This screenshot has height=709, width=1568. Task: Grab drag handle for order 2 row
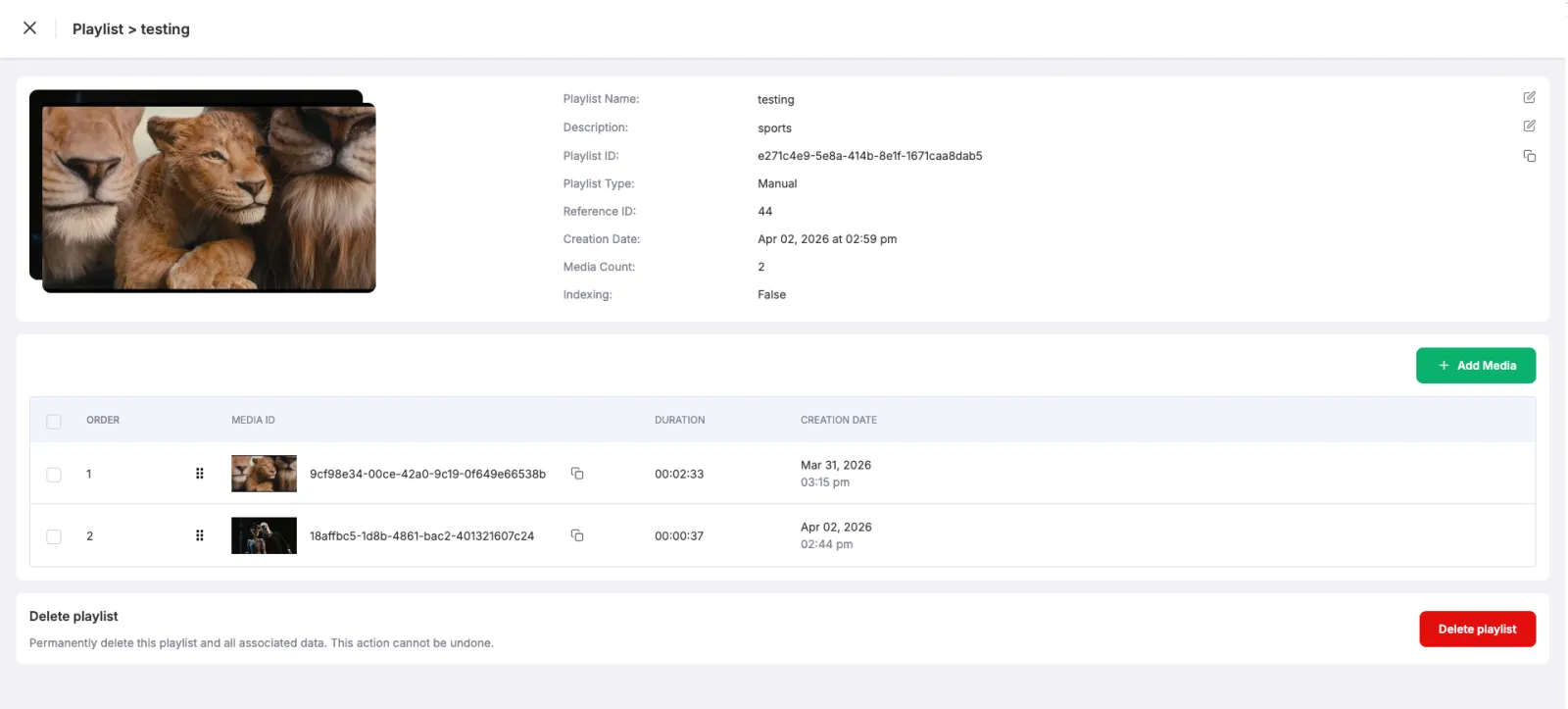[200, 535]
